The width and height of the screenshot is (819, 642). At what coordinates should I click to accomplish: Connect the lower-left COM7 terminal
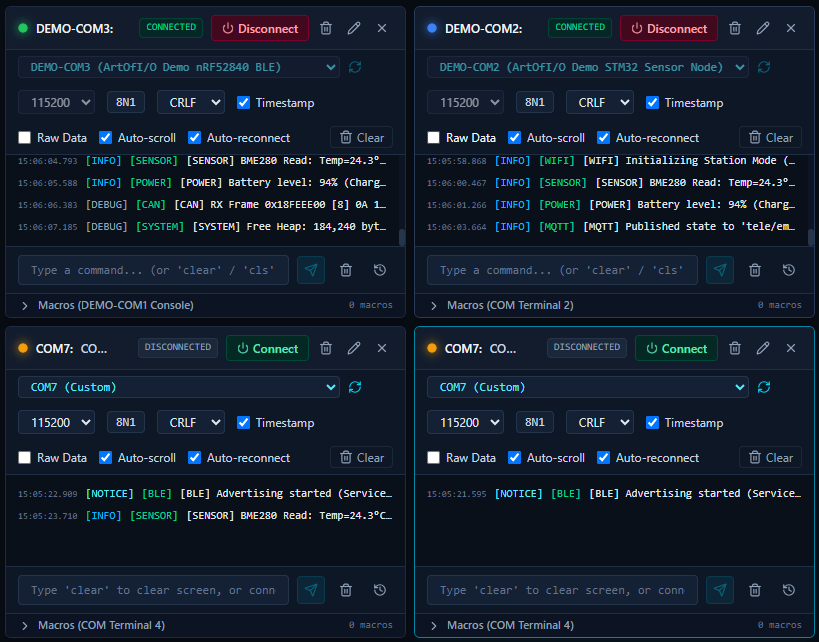coord(267,348)
